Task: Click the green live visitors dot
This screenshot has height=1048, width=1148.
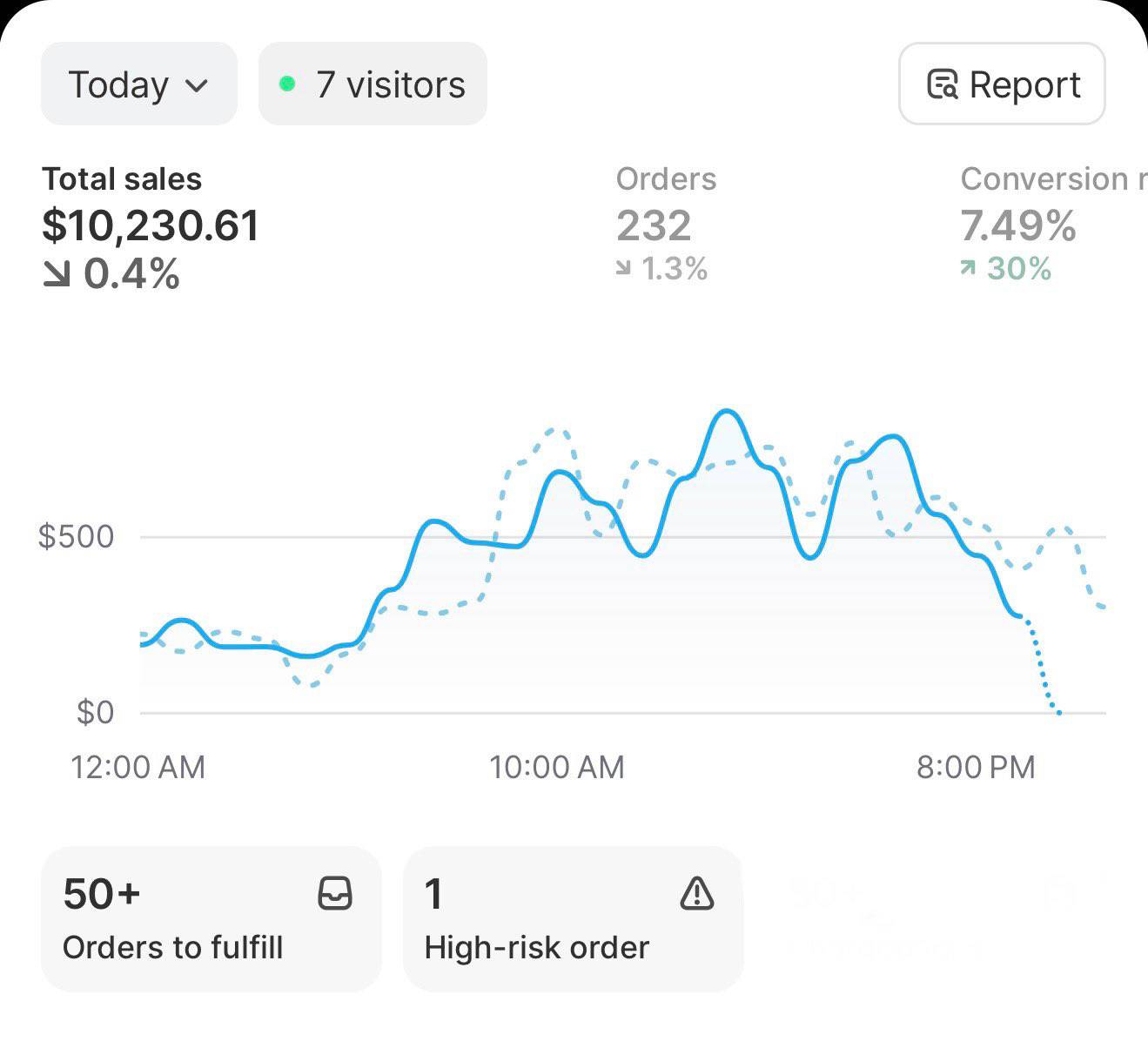Action: coord(287,84)
